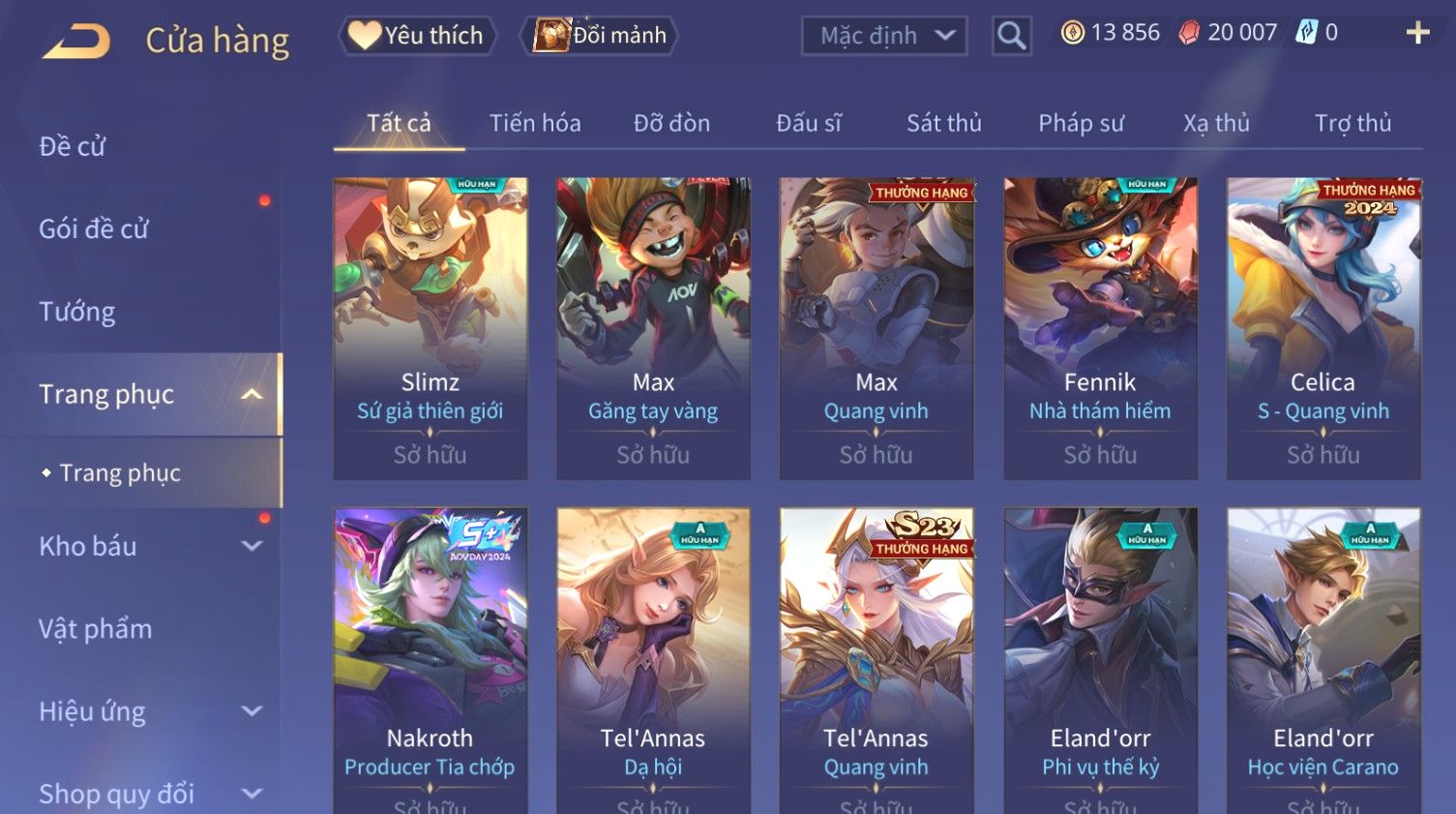Open Yêu thích heart favorites
The height and width of the screenshot is (814, 1456).
(x=417, y=36)
